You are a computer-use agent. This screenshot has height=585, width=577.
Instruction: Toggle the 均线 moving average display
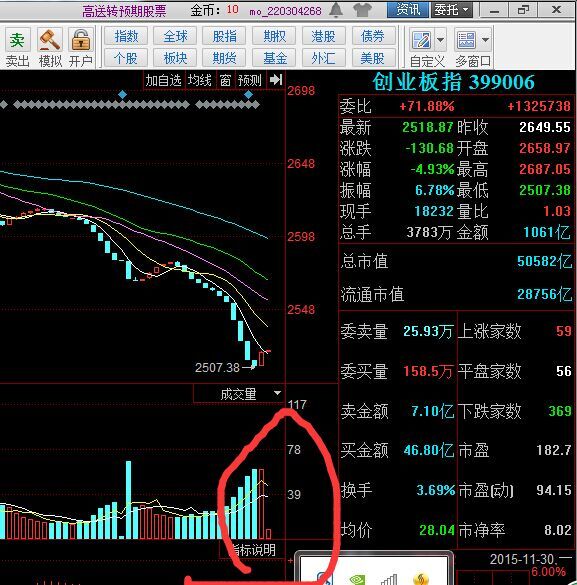coord(200,80)
